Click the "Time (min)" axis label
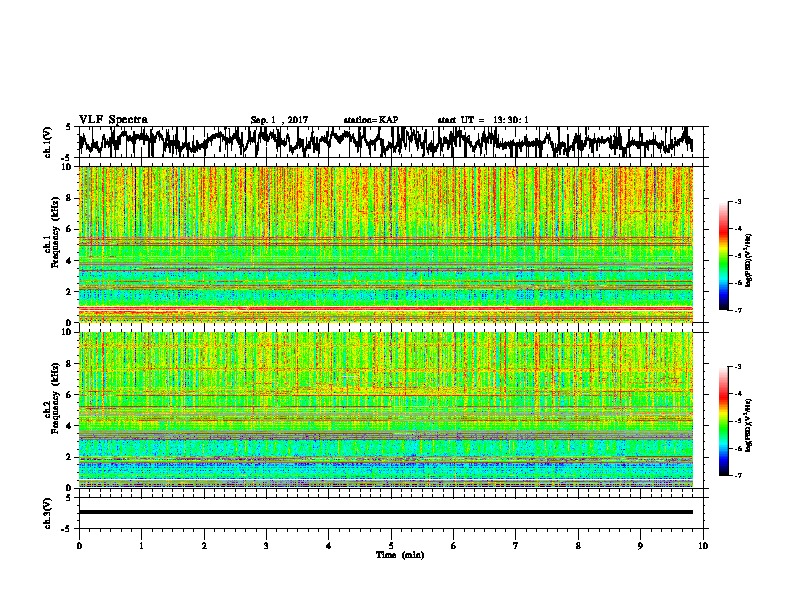 (400, 555)
